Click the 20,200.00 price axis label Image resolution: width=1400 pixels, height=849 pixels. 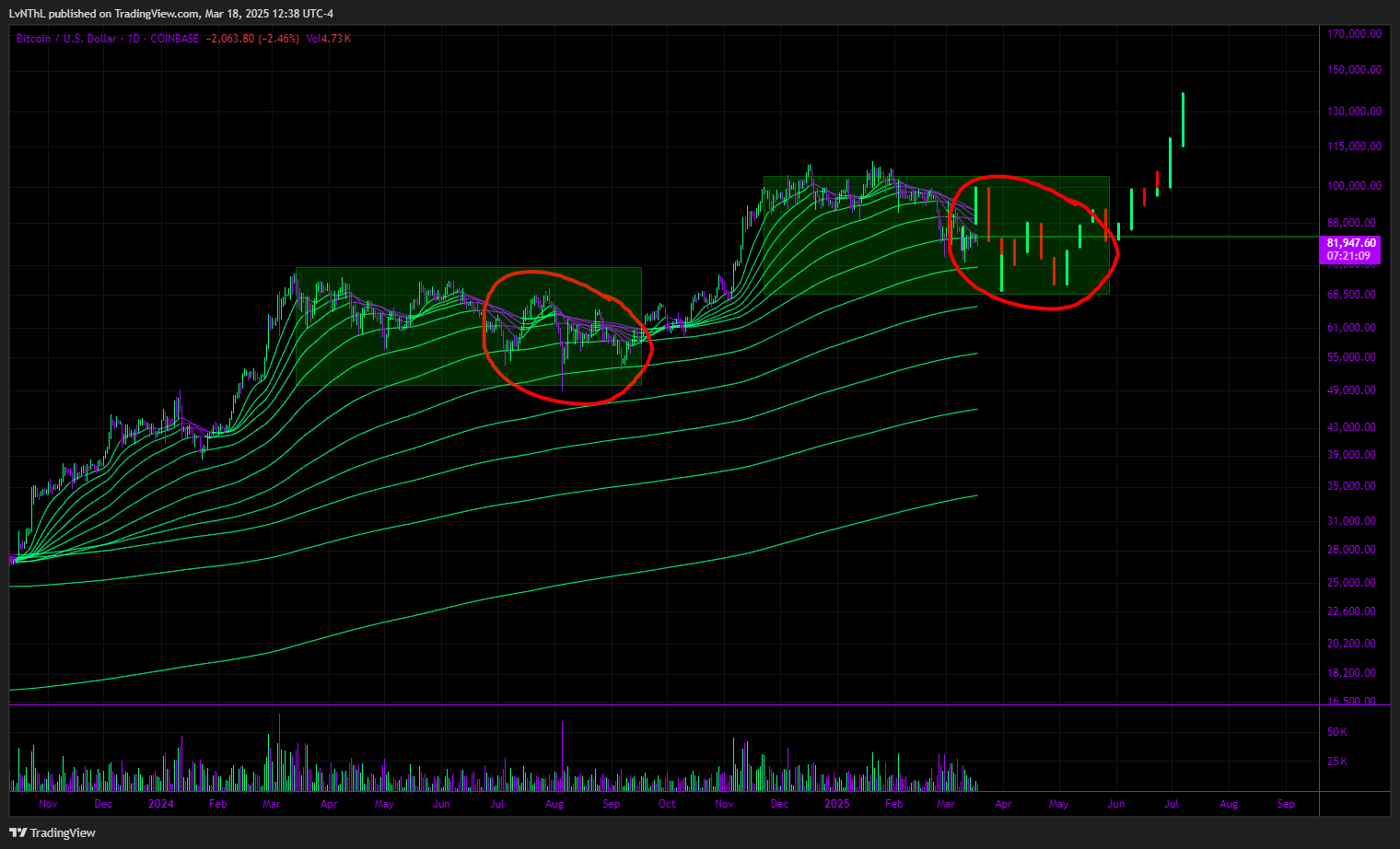(1351, 644)
